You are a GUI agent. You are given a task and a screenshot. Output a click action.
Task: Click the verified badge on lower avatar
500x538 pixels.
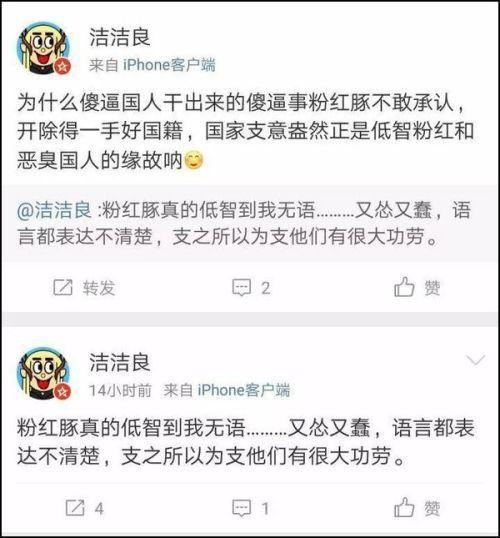coord(62,391)
